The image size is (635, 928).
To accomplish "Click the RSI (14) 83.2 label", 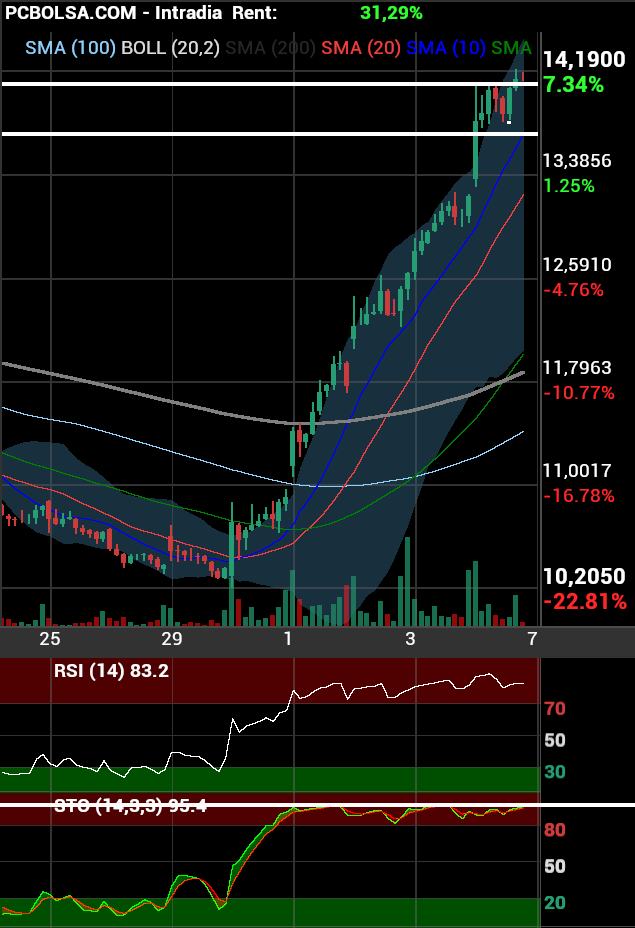I will tap(111, 671).
